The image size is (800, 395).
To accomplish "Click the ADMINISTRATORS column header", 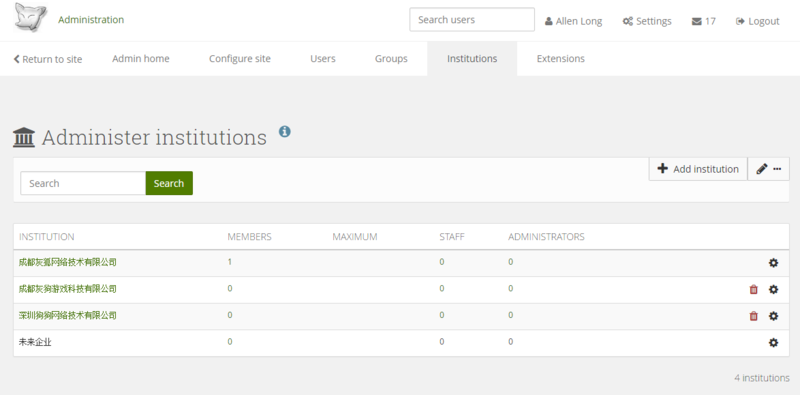I will click(x=546, y=237).
